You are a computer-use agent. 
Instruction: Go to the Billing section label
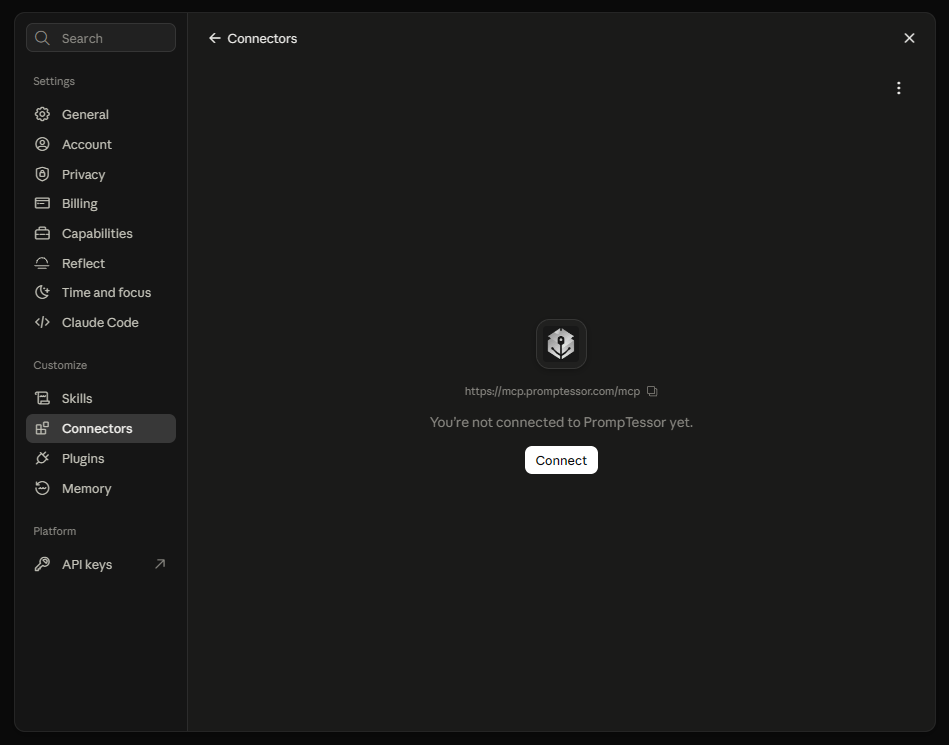tap(79, 204)
